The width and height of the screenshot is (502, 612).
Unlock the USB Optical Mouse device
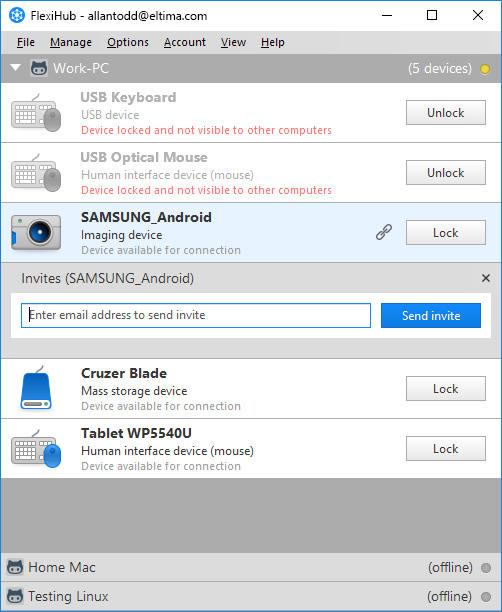point(446,173)
